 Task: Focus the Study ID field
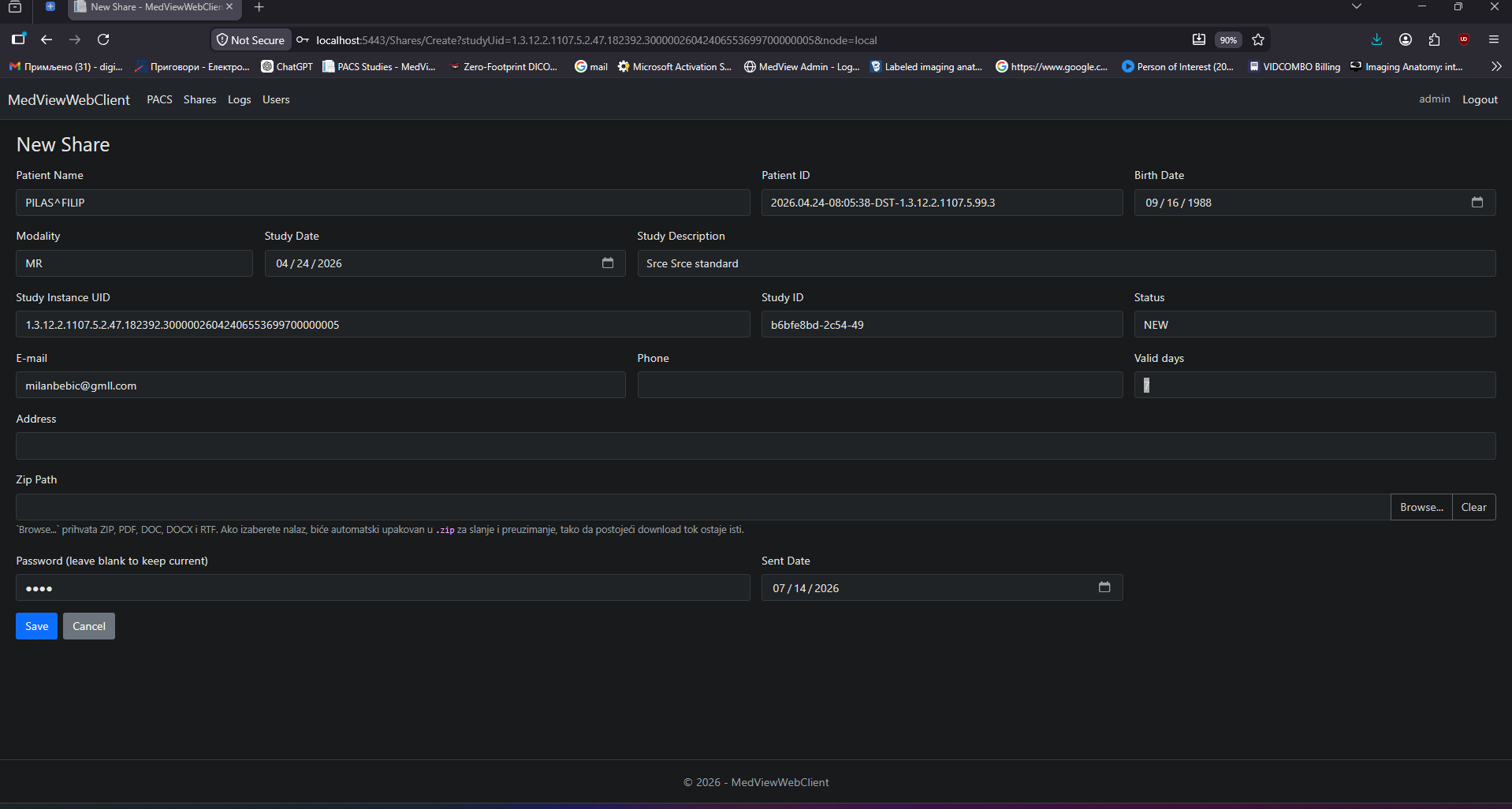(x=942, y=324)
